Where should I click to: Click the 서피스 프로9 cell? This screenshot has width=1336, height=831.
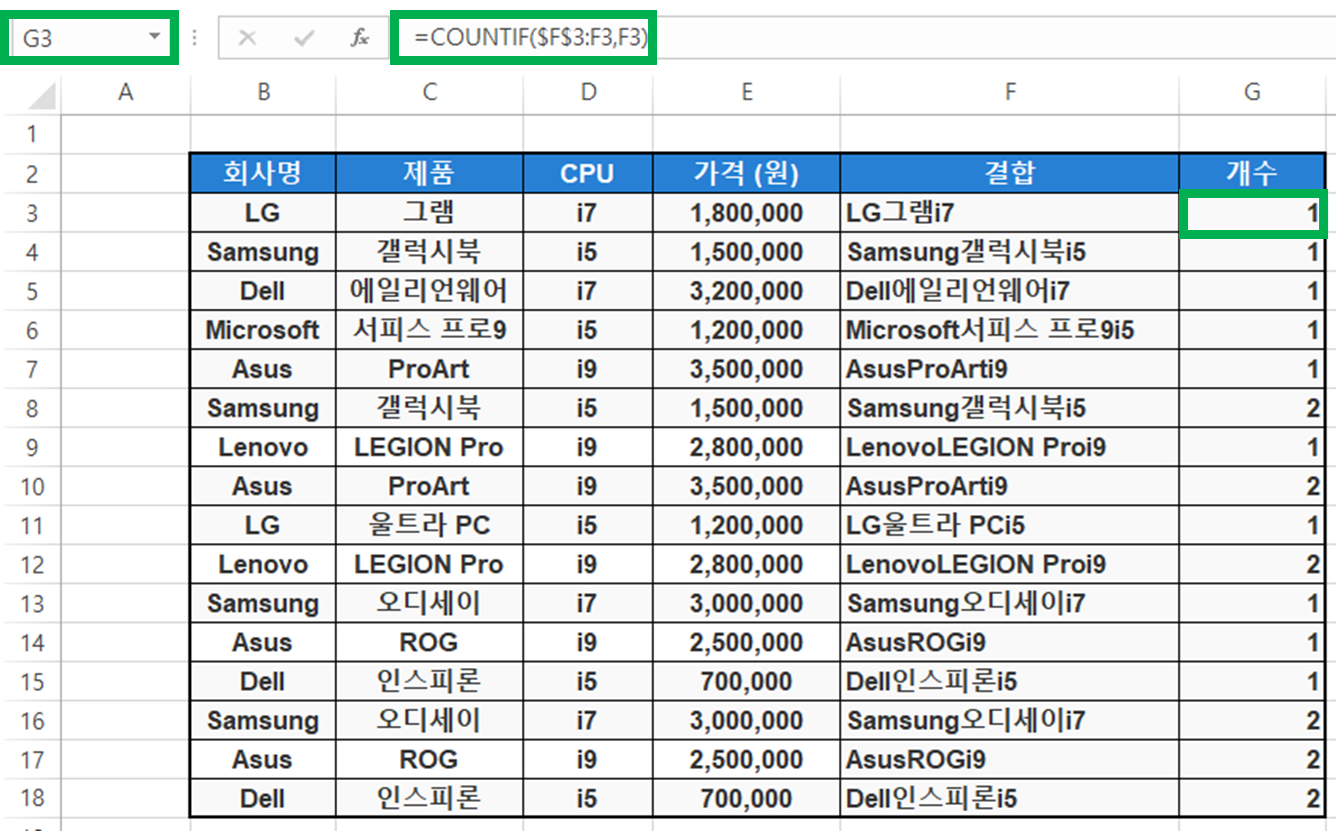(x=430, y=330)
